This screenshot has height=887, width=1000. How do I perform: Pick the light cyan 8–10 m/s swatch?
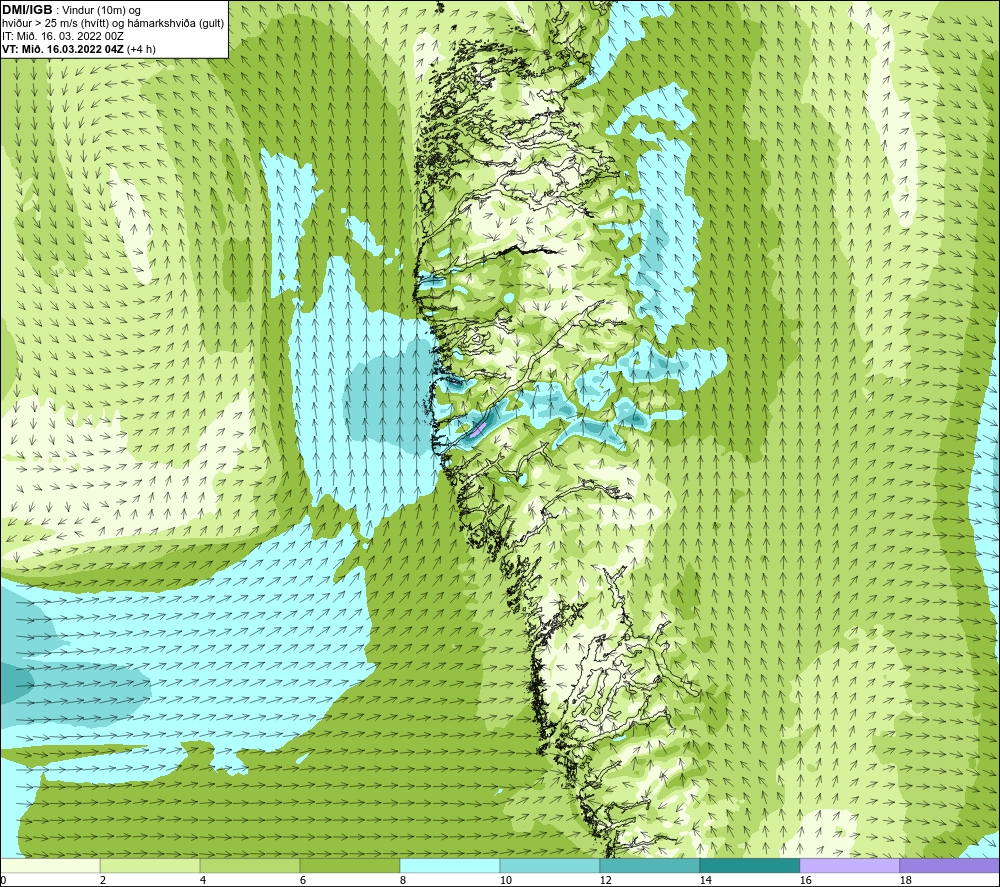[450, 865]
